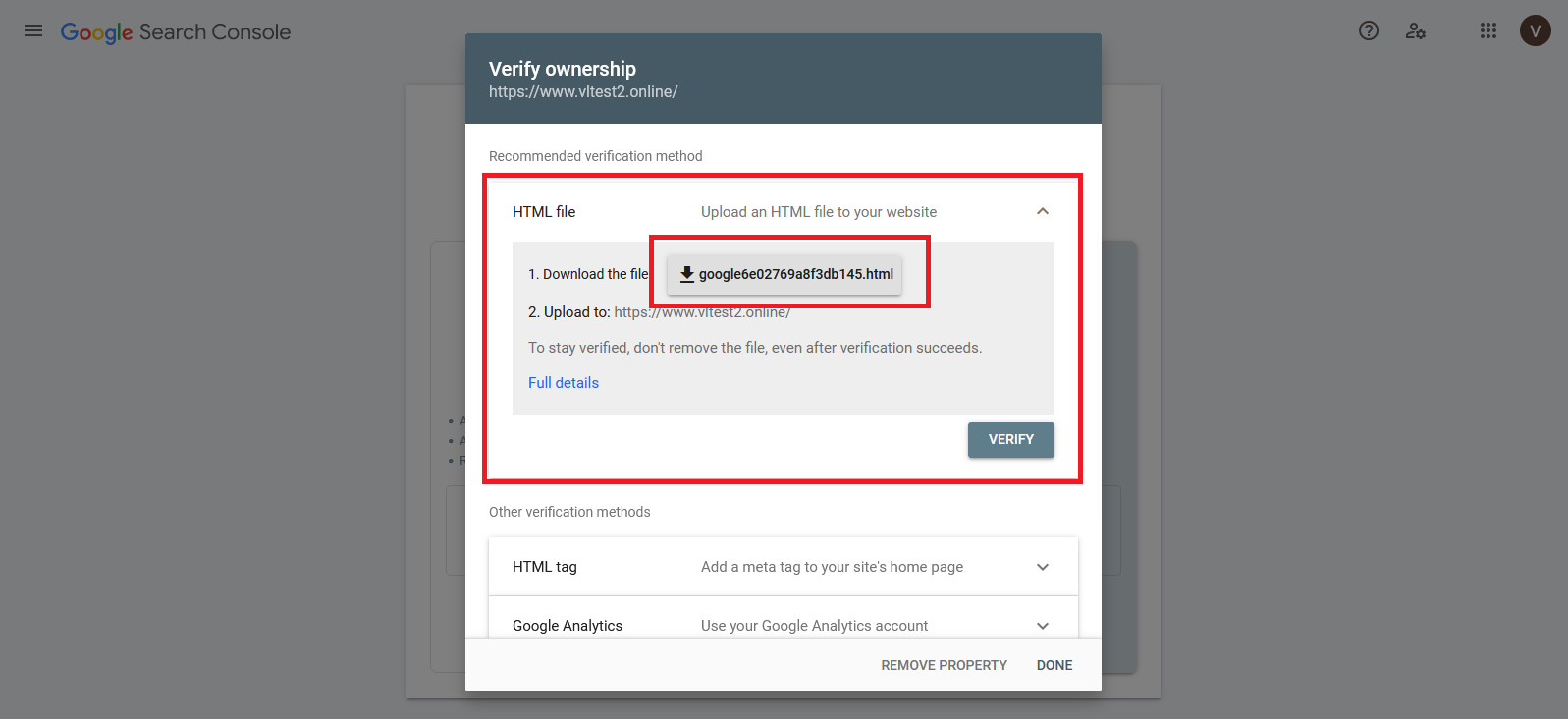Collapse the HTML file section chevron
The width and height of the screenshot is (1568, 719).
pos(1043,212)
